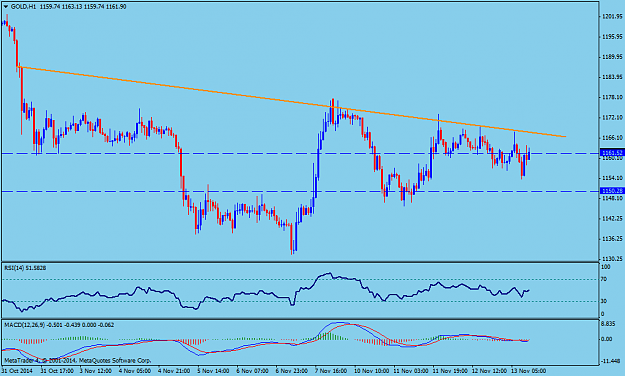
Task: Select the upper dashed horizontal line
Action: pyautogui.click(x=300, y=153)
